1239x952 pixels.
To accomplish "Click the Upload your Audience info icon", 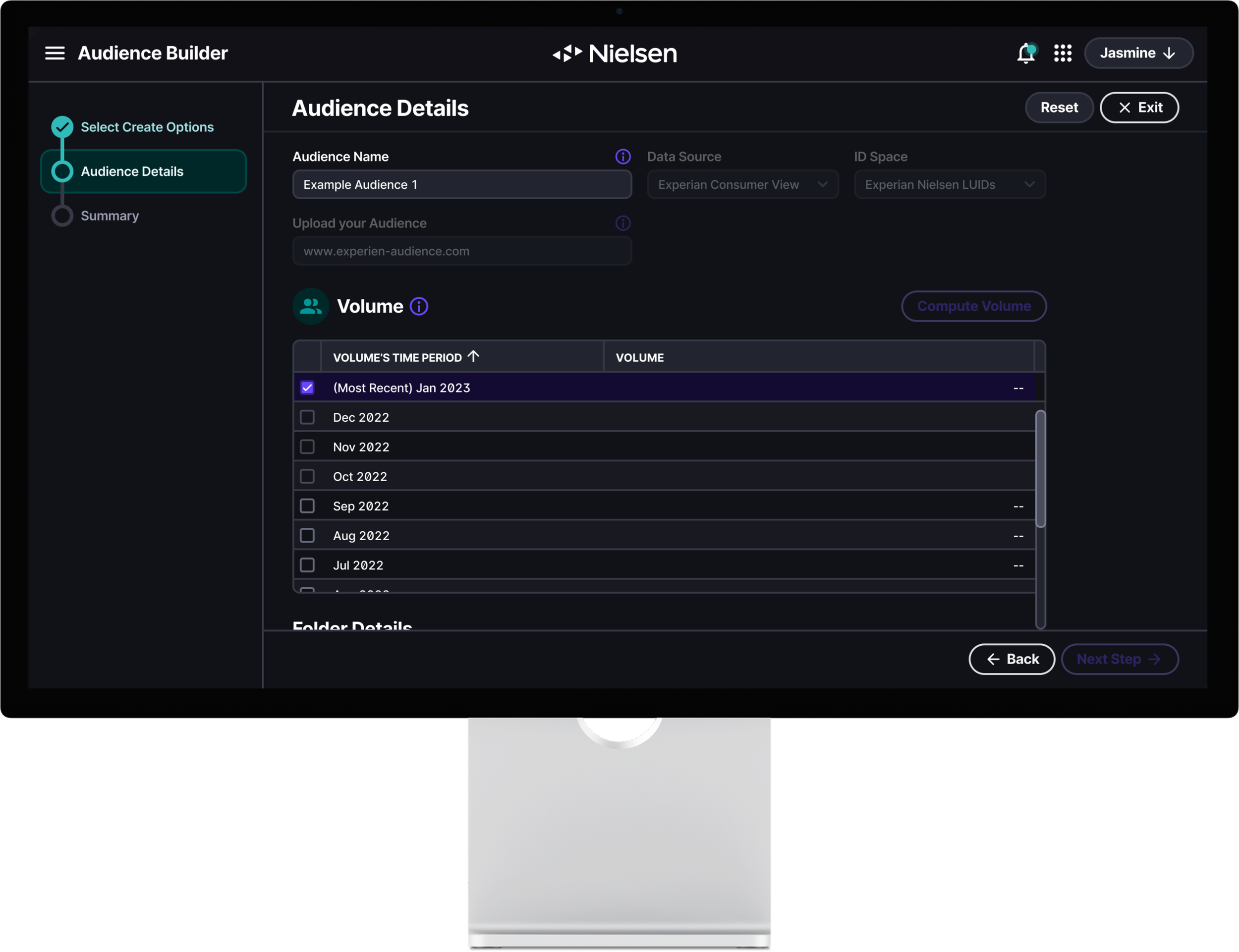I will [x=622, y=224].
